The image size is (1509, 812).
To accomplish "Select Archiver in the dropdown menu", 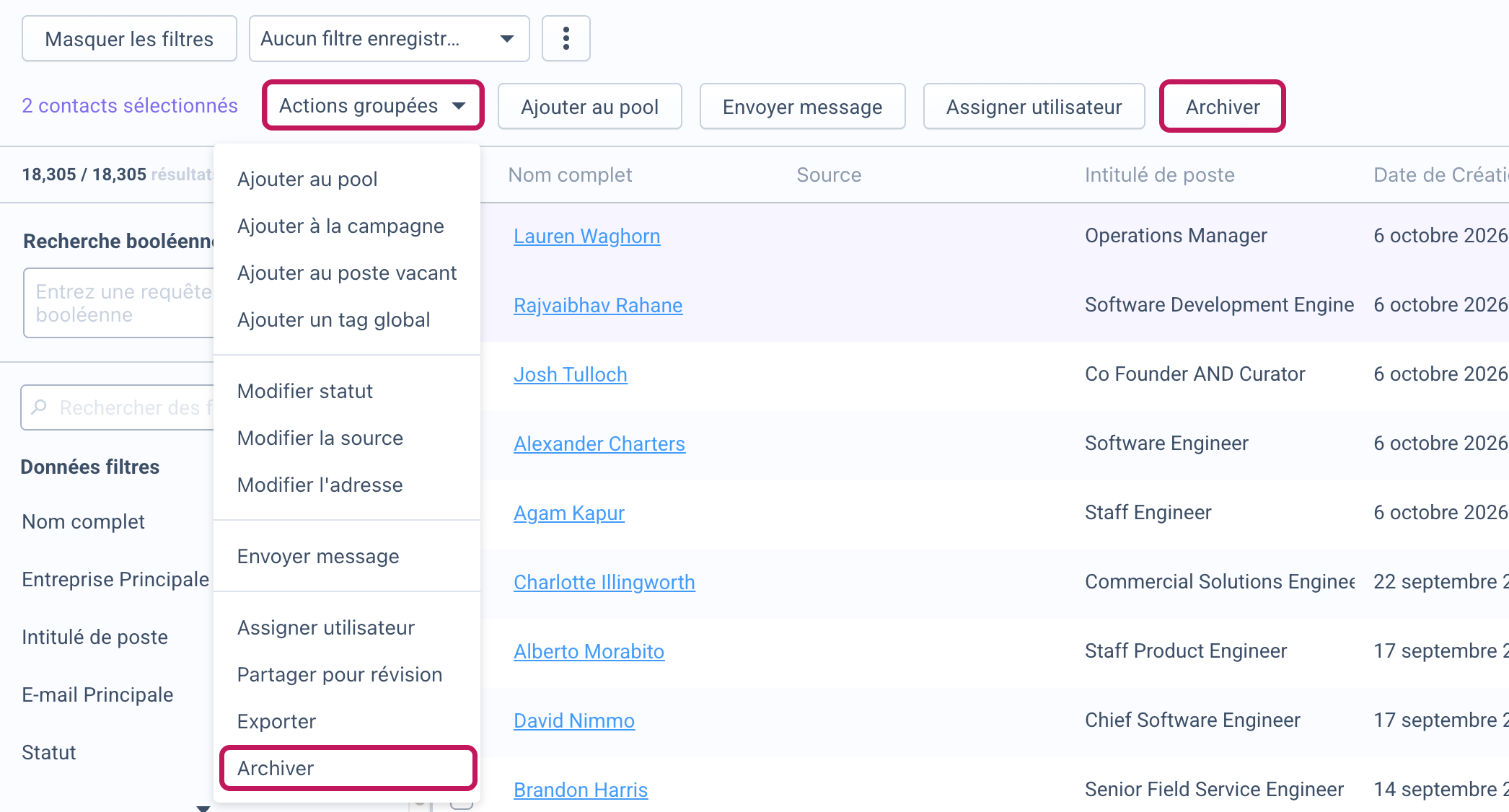I will pyautogui.click(x=347, y=768).
